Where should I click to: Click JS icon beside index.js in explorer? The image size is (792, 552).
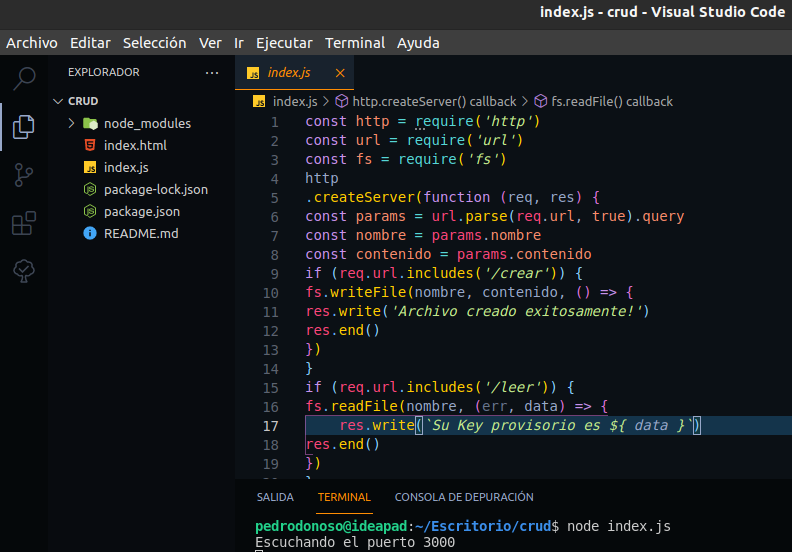coord(90,167)
